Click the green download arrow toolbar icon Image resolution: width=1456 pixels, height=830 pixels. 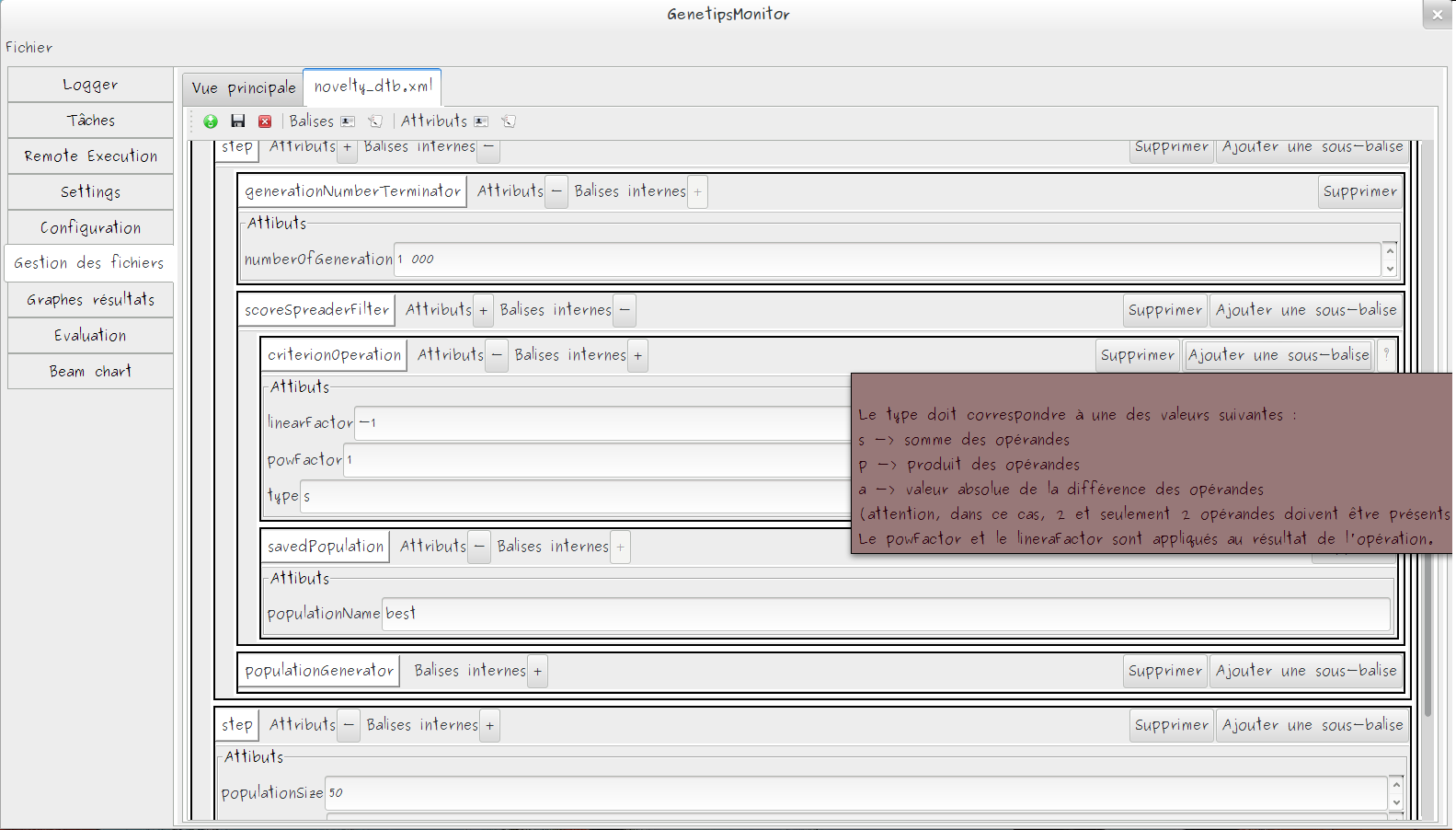coord(211,121)
